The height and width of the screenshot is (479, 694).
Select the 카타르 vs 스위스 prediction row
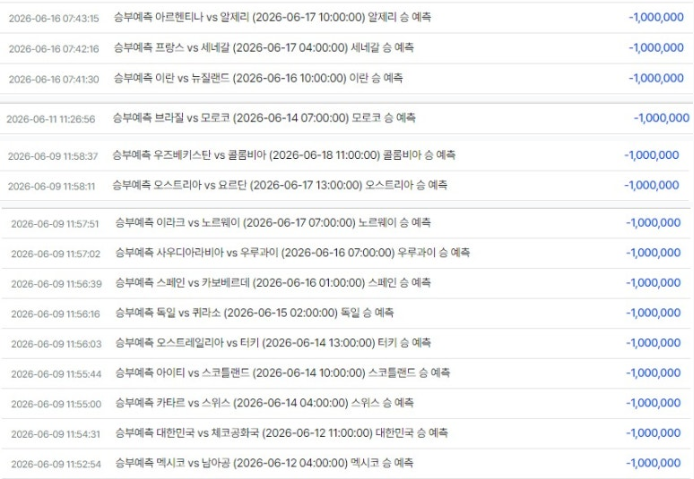347,403
